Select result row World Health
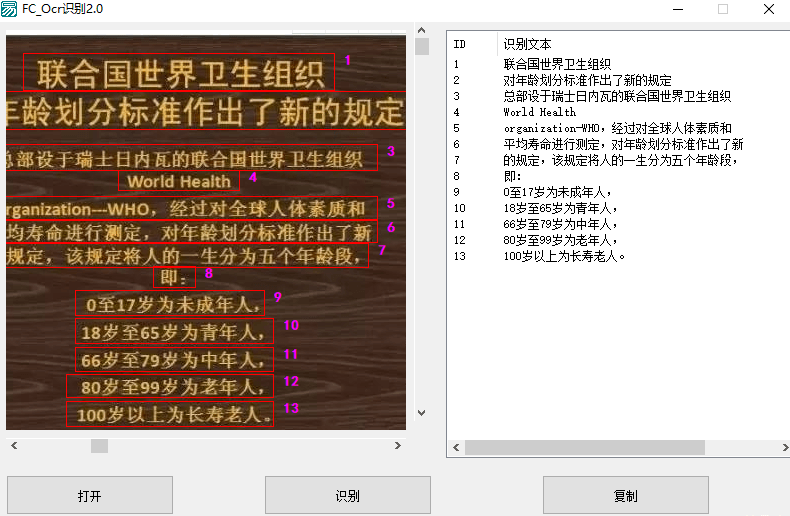This screenshot has height=516, width=790. click(x=619, y=112)
